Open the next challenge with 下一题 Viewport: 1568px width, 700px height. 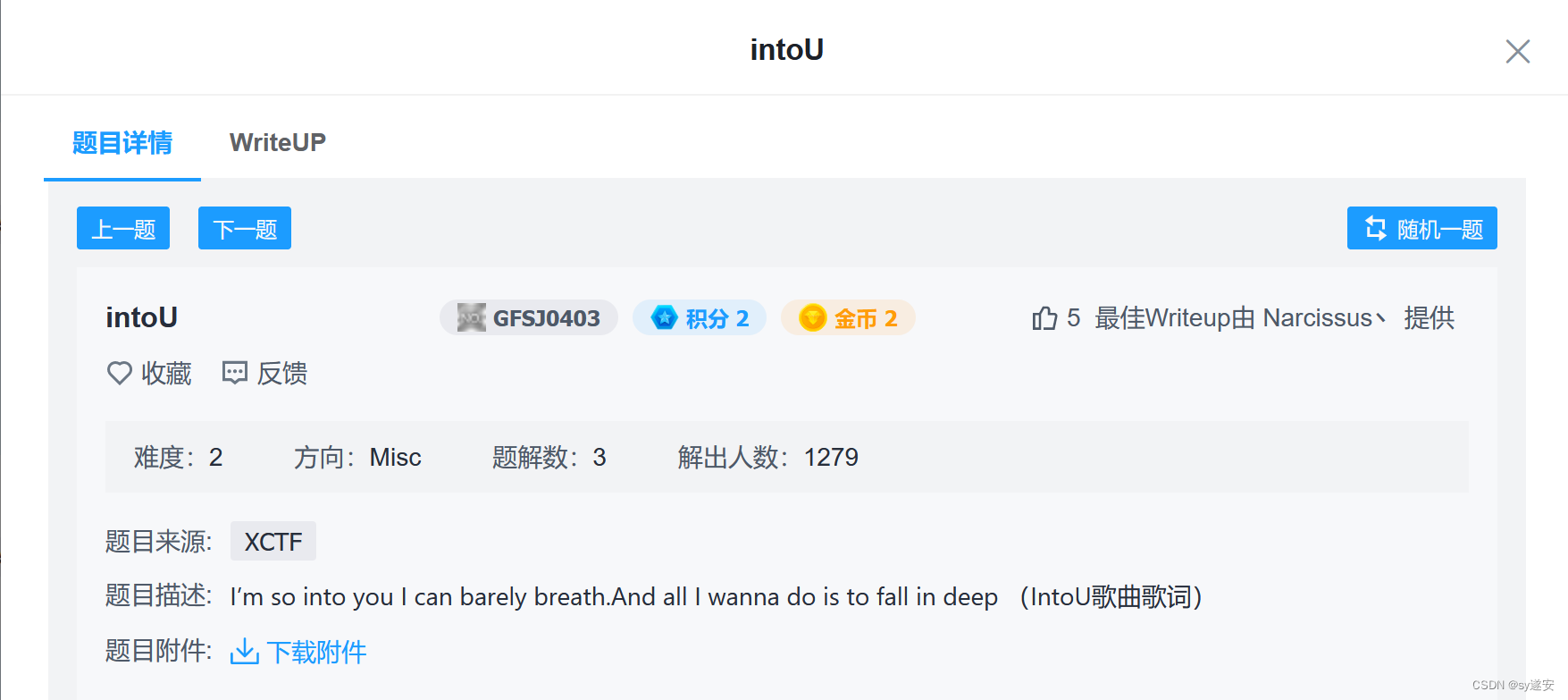pyautogui.click(x=244, y=228)
